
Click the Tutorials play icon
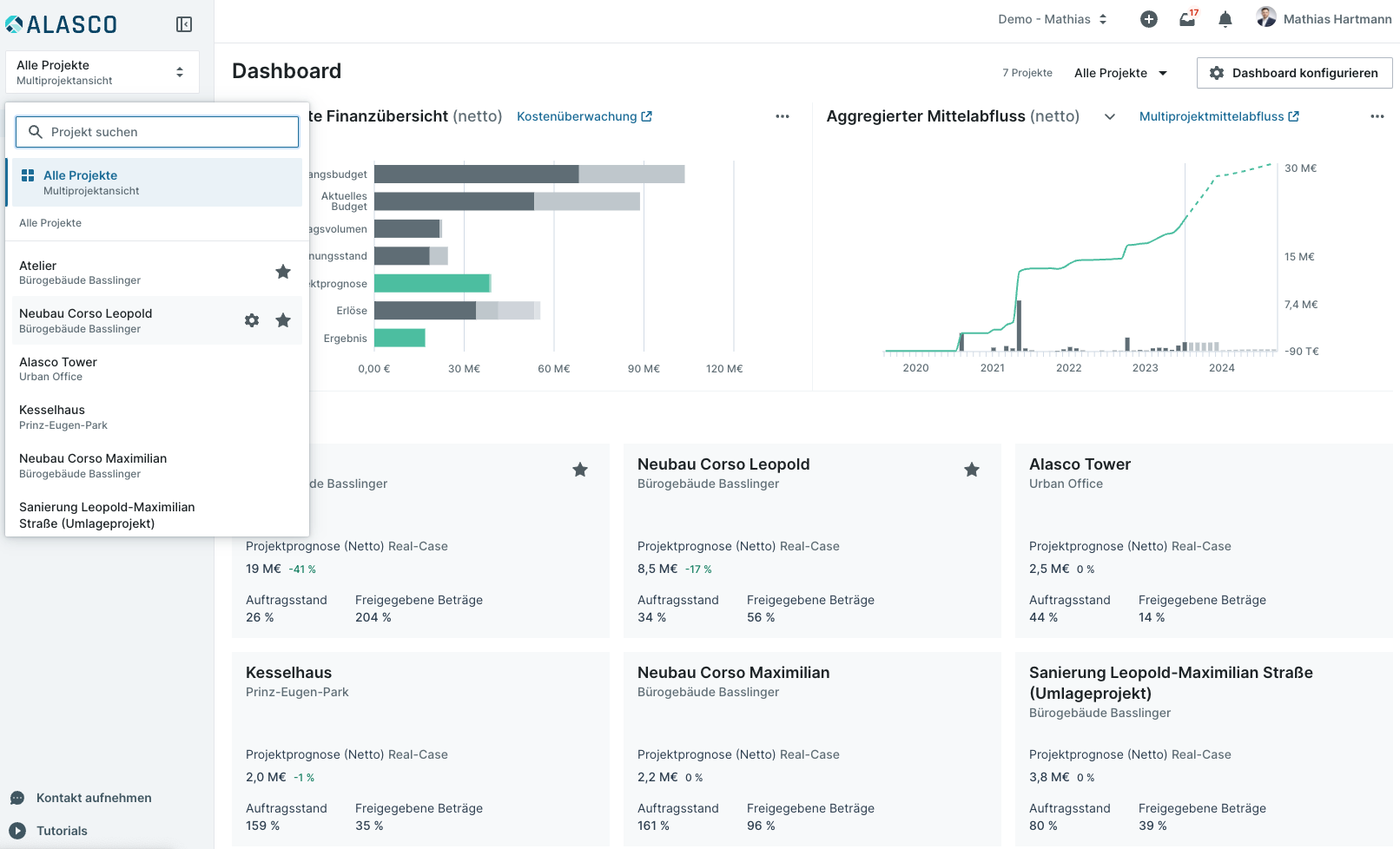pyautogui.click(x=17, y=831)
